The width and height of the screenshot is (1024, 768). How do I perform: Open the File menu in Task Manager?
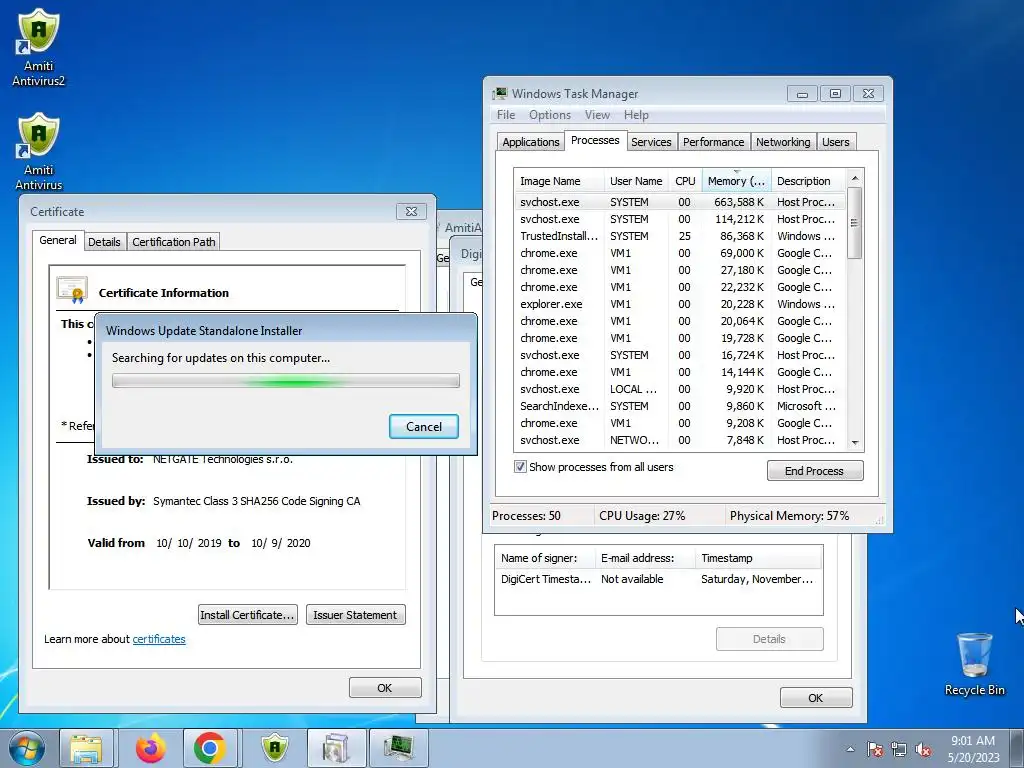[x=506, y=115]
